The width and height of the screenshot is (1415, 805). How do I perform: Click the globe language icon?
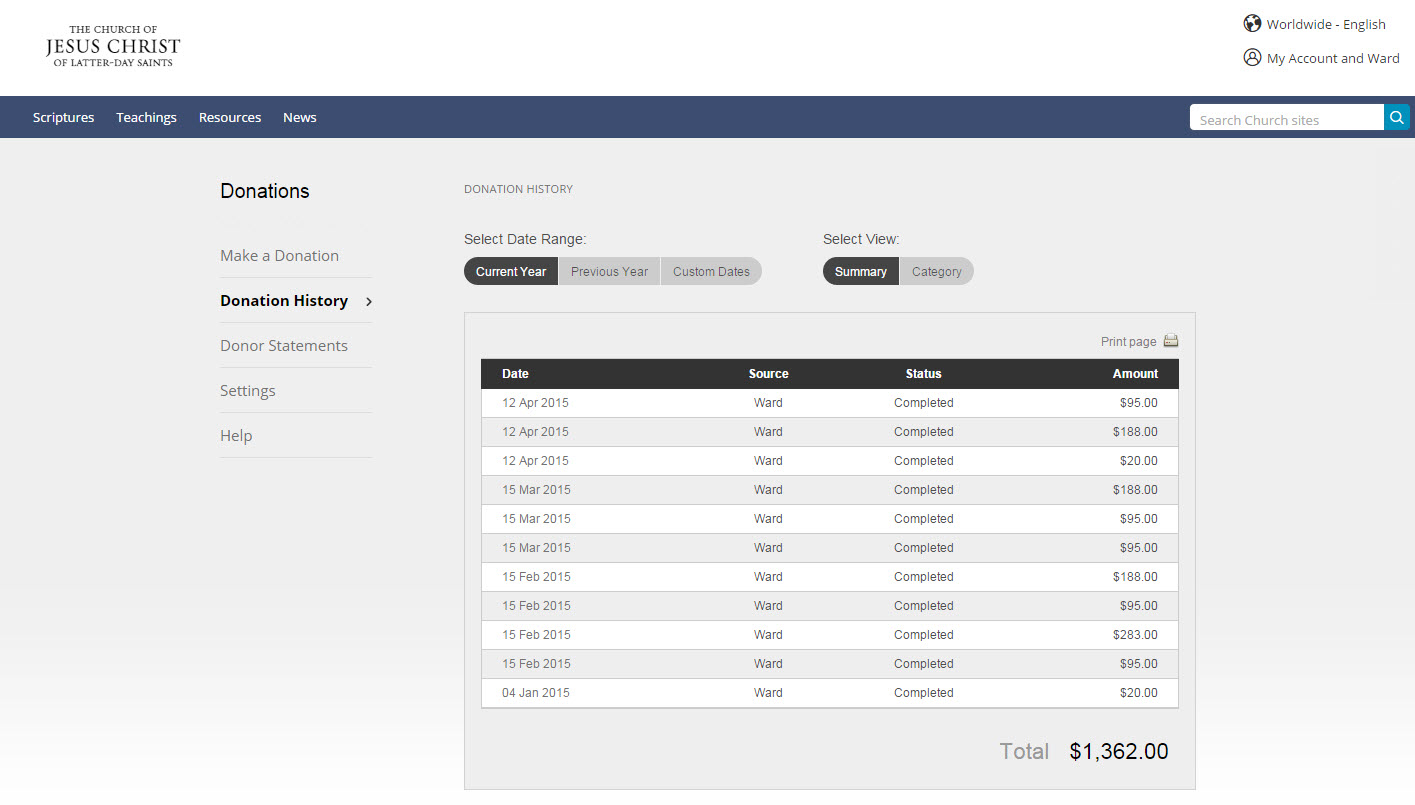pyautogui.click(x=1252, y=23)
